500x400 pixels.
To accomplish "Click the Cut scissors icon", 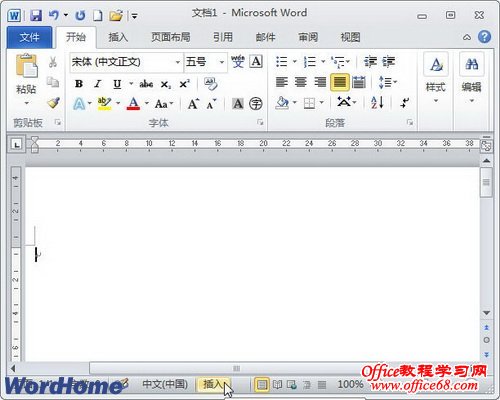I will [53, 62].
